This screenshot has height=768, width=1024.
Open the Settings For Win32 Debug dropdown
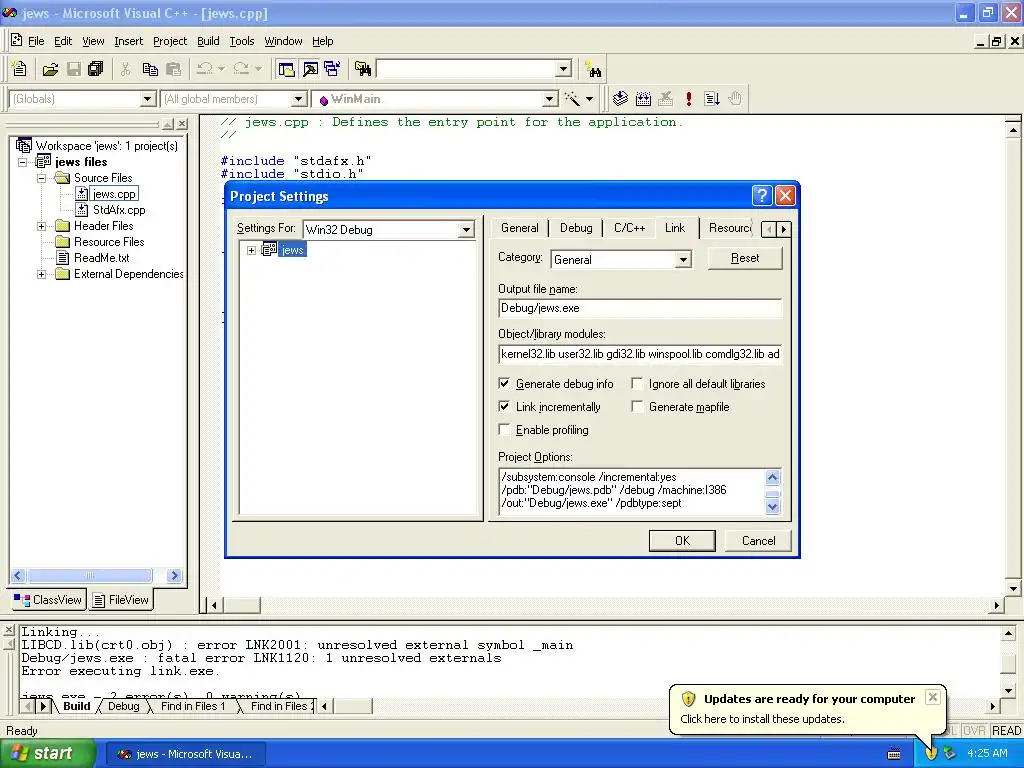(466, 230)
